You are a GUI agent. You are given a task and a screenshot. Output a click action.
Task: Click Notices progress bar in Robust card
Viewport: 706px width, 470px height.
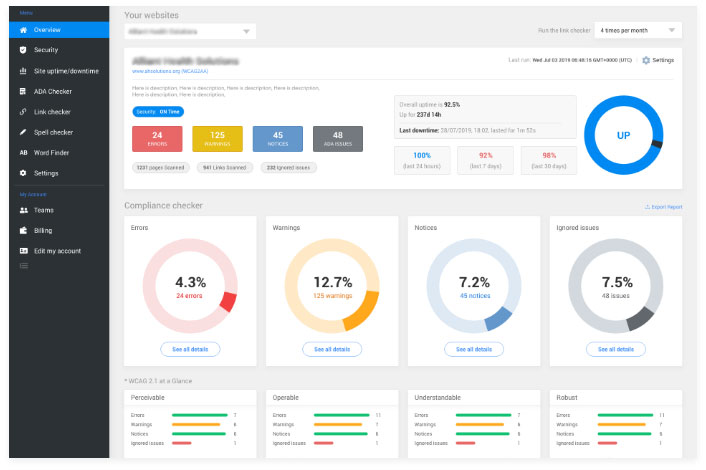(625, 434)
